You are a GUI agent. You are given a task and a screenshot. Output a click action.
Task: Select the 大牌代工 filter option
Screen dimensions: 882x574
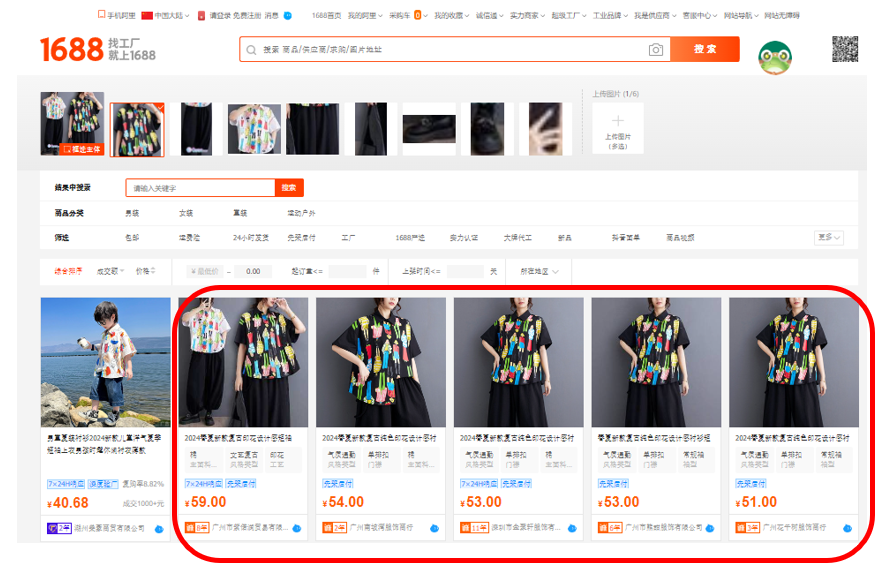click(518, 237)
